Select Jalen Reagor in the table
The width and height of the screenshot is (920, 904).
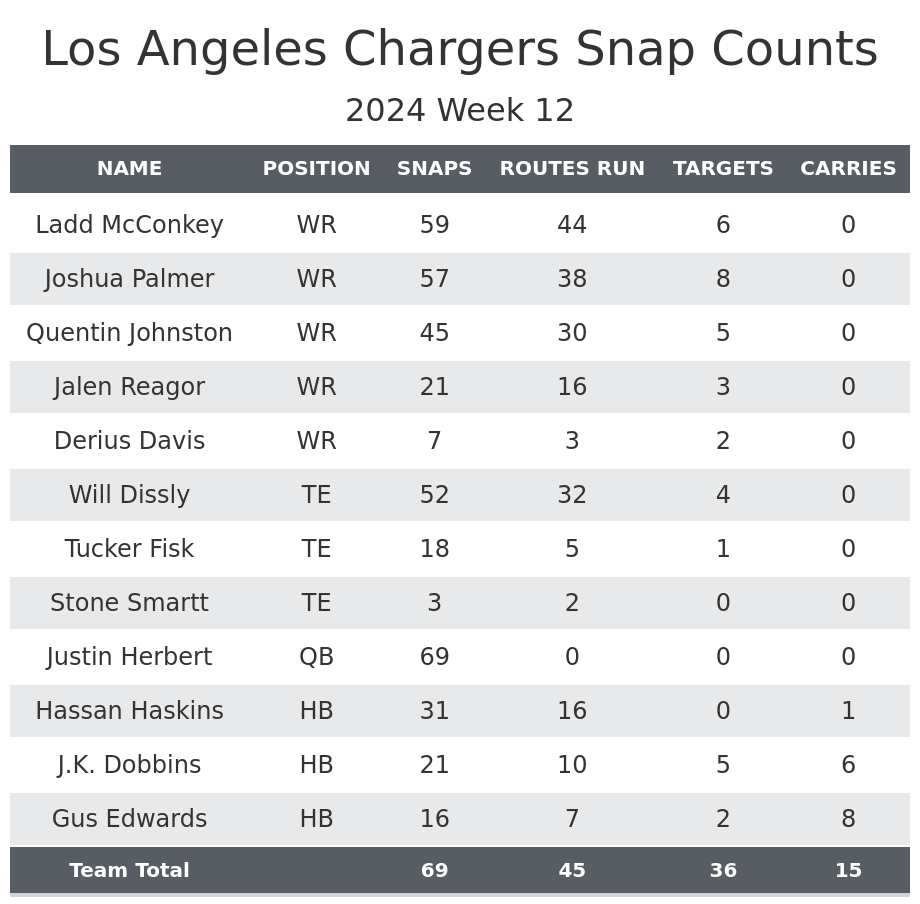pos(129,387)
